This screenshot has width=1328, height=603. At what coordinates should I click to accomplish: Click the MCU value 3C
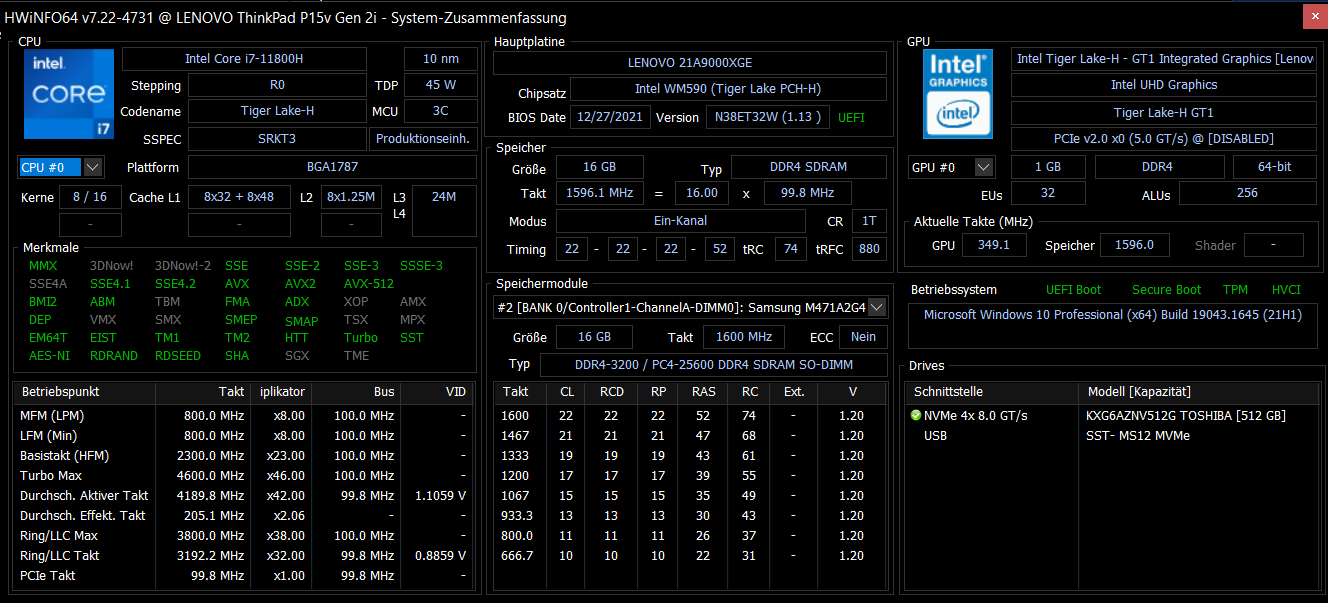click(x=441, y=111)
